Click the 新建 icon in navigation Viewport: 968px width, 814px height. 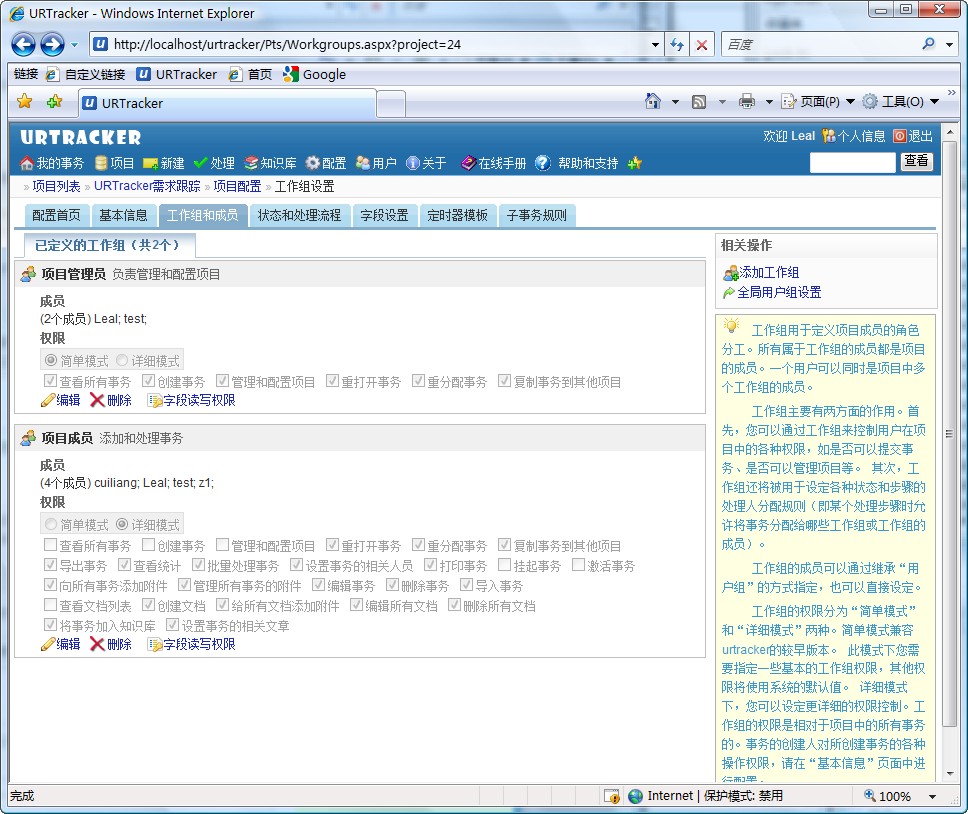[x=151, y=164]
